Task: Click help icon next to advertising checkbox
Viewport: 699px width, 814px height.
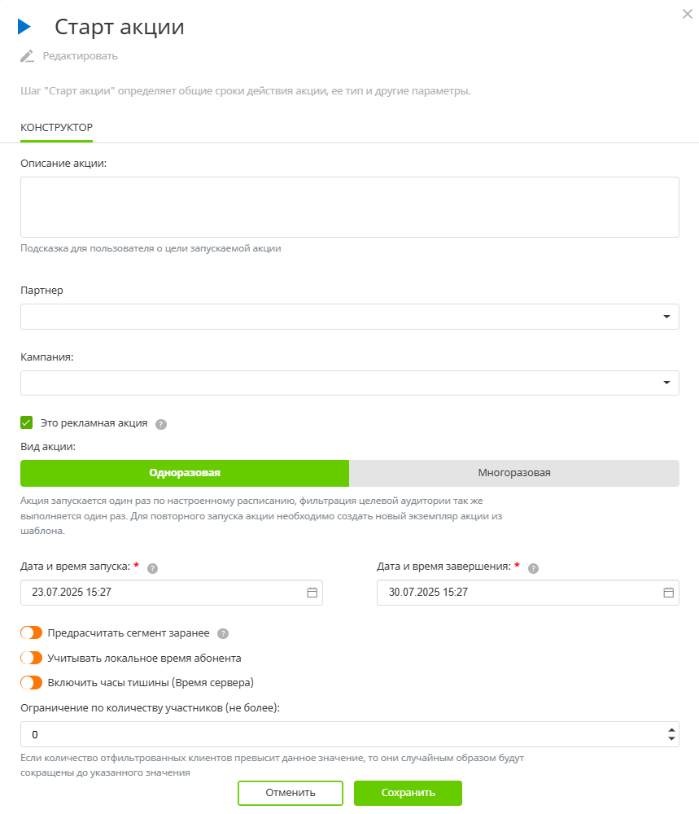Action: click(161, 424)
